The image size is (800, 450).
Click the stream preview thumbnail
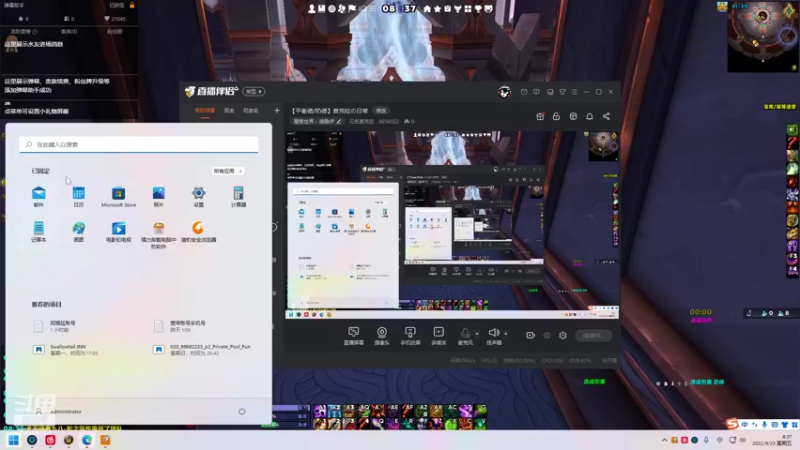point(452,225)
